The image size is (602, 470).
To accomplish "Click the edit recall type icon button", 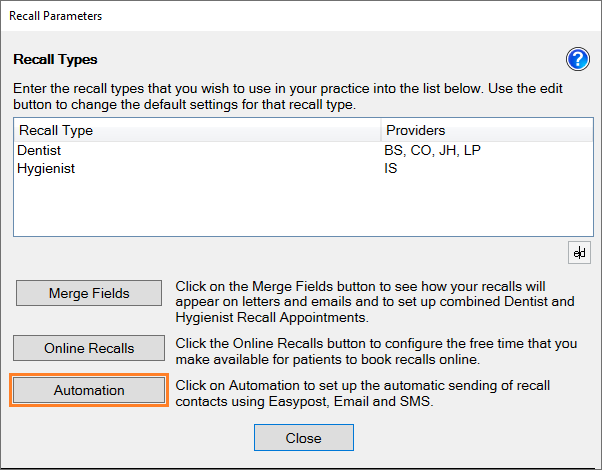I will coord(579,253).
